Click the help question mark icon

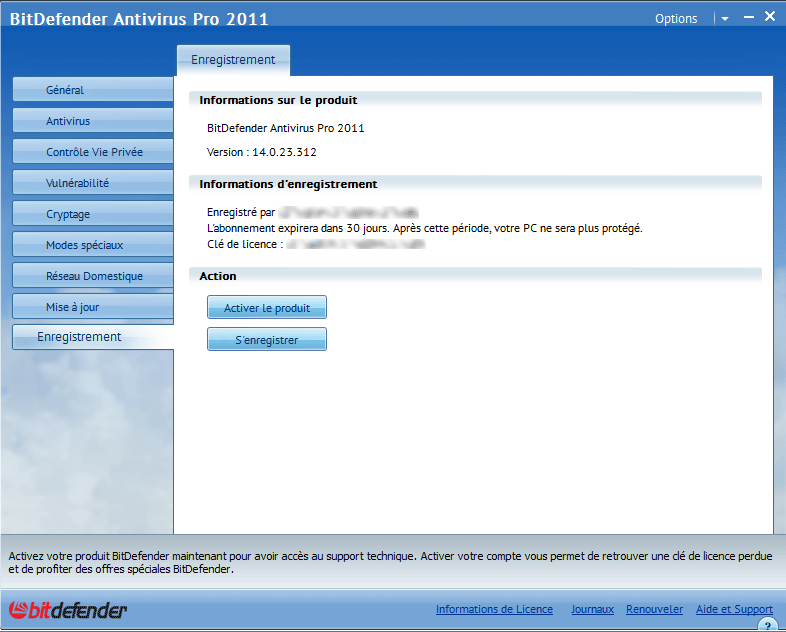[767, 625]
